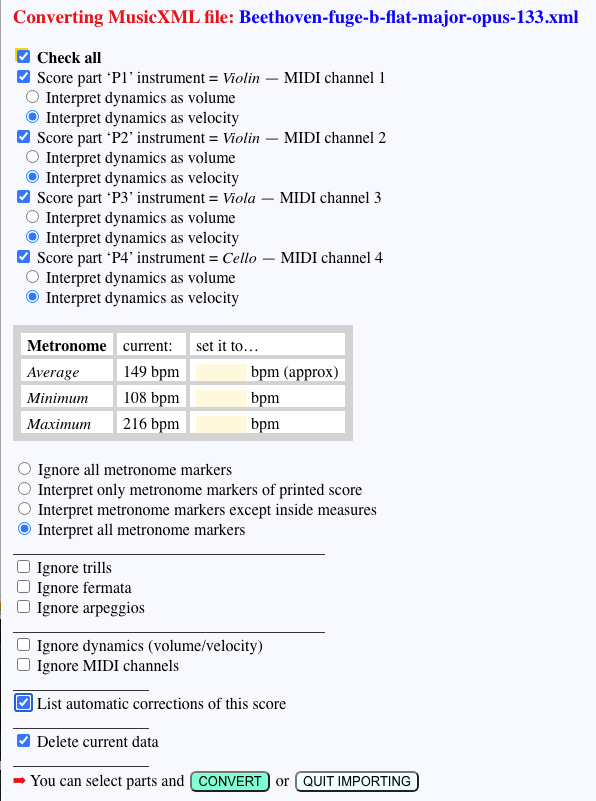Screen dimensions: 596x801
Task: Uncheck score part 'P2' Violin
Action: 22,137
